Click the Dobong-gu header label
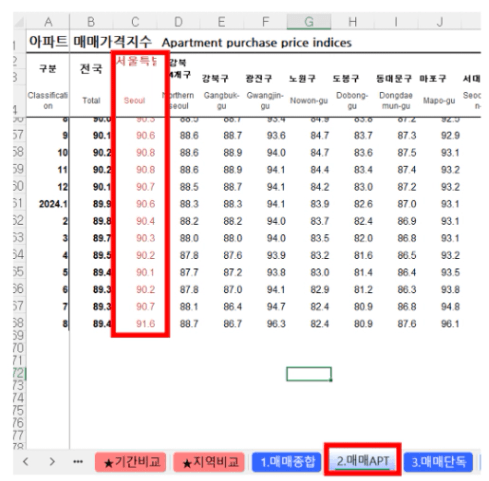The height and width of the screenshot is (481, 489). click(352, 100)
